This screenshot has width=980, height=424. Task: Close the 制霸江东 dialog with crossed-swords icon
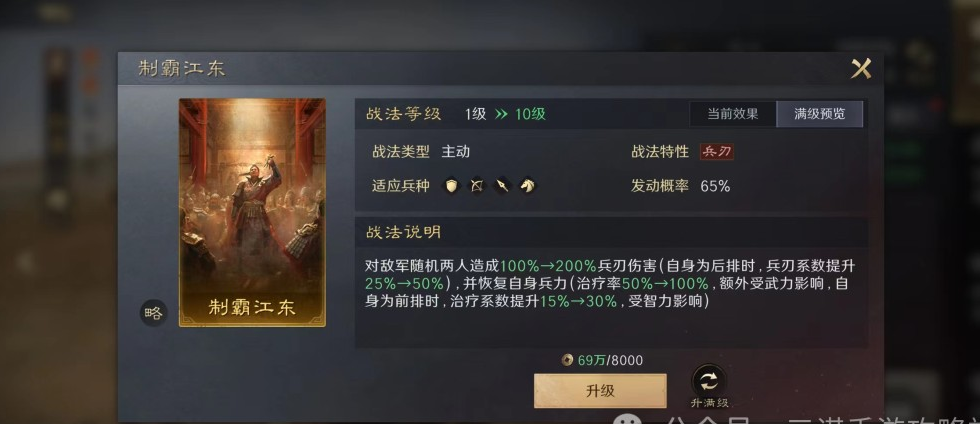[861, 68]
